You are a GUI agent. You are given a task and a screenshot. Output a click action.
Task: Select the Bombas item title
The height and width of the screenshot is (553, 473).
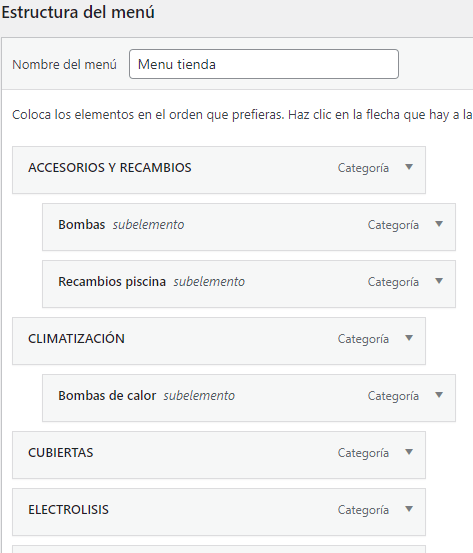click(x=82, y=225)
